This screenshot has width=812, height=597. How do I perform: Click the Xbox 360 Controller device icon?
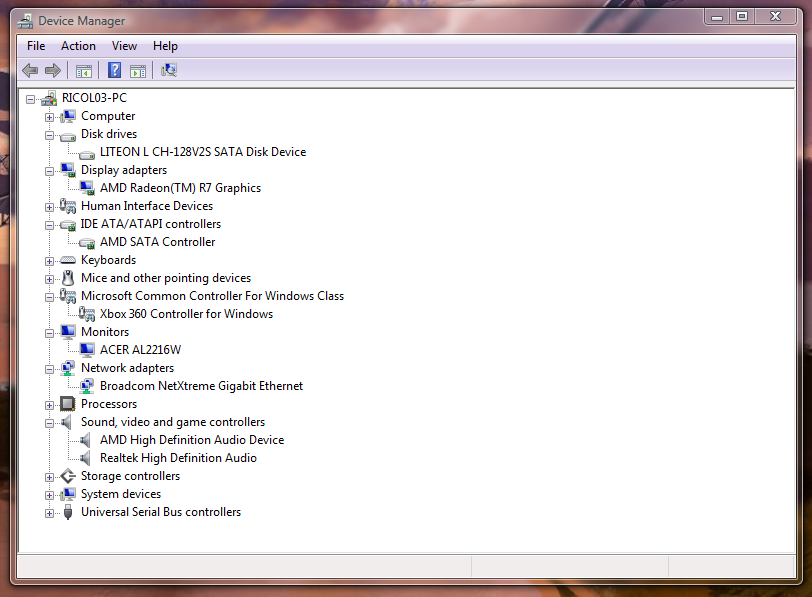pos(87,314)
